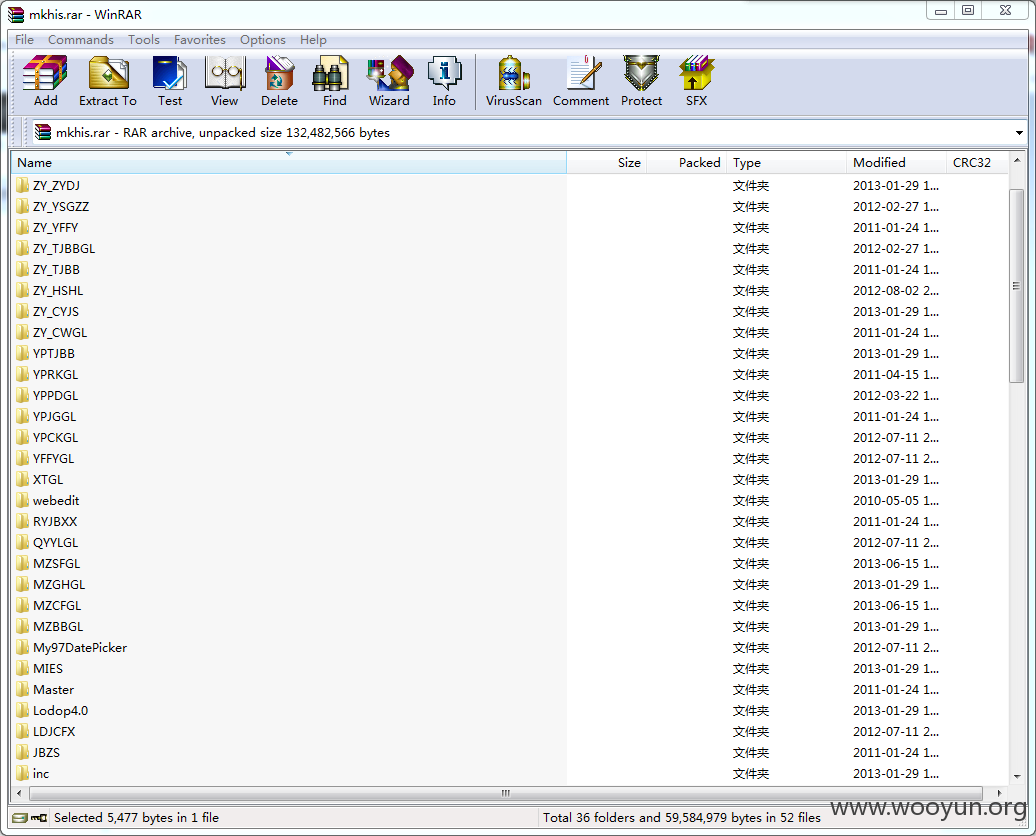Select the YFFYGL folder name
The height and width of the screenshot is (836, 1036).
coord(54,459)
